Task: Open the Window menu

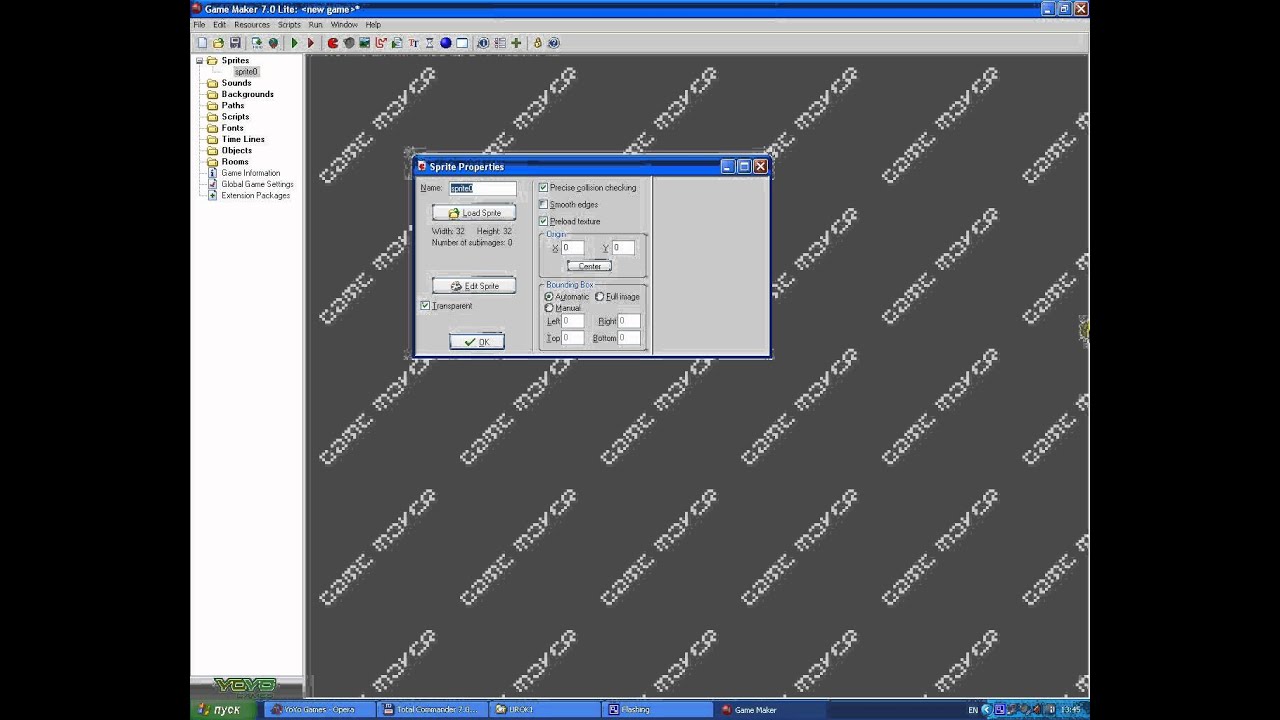Action: (x=344, y=24)
